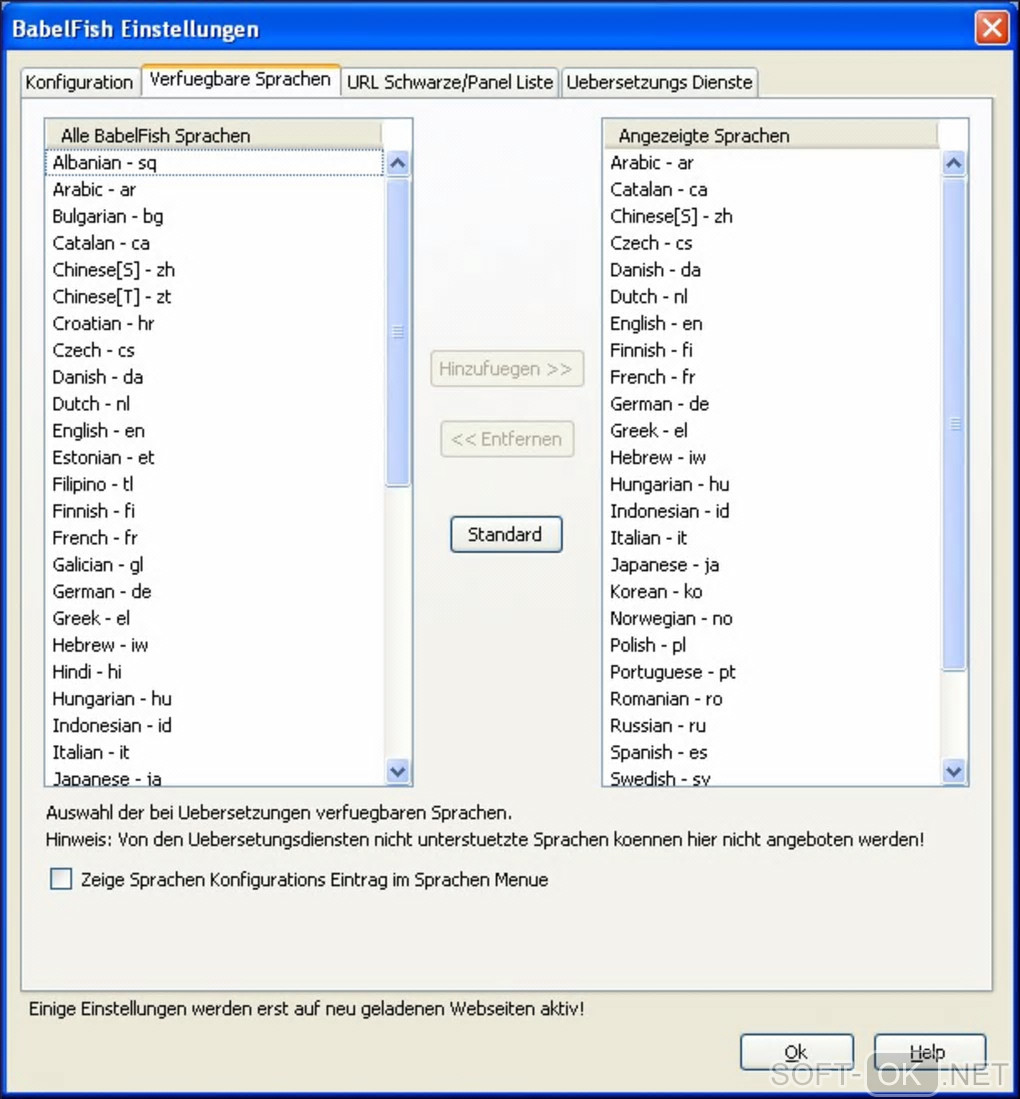This screenshot has width=1020, height=1099.
Task: Select Estonian - et in the all languages list
Action: (215, 457)
